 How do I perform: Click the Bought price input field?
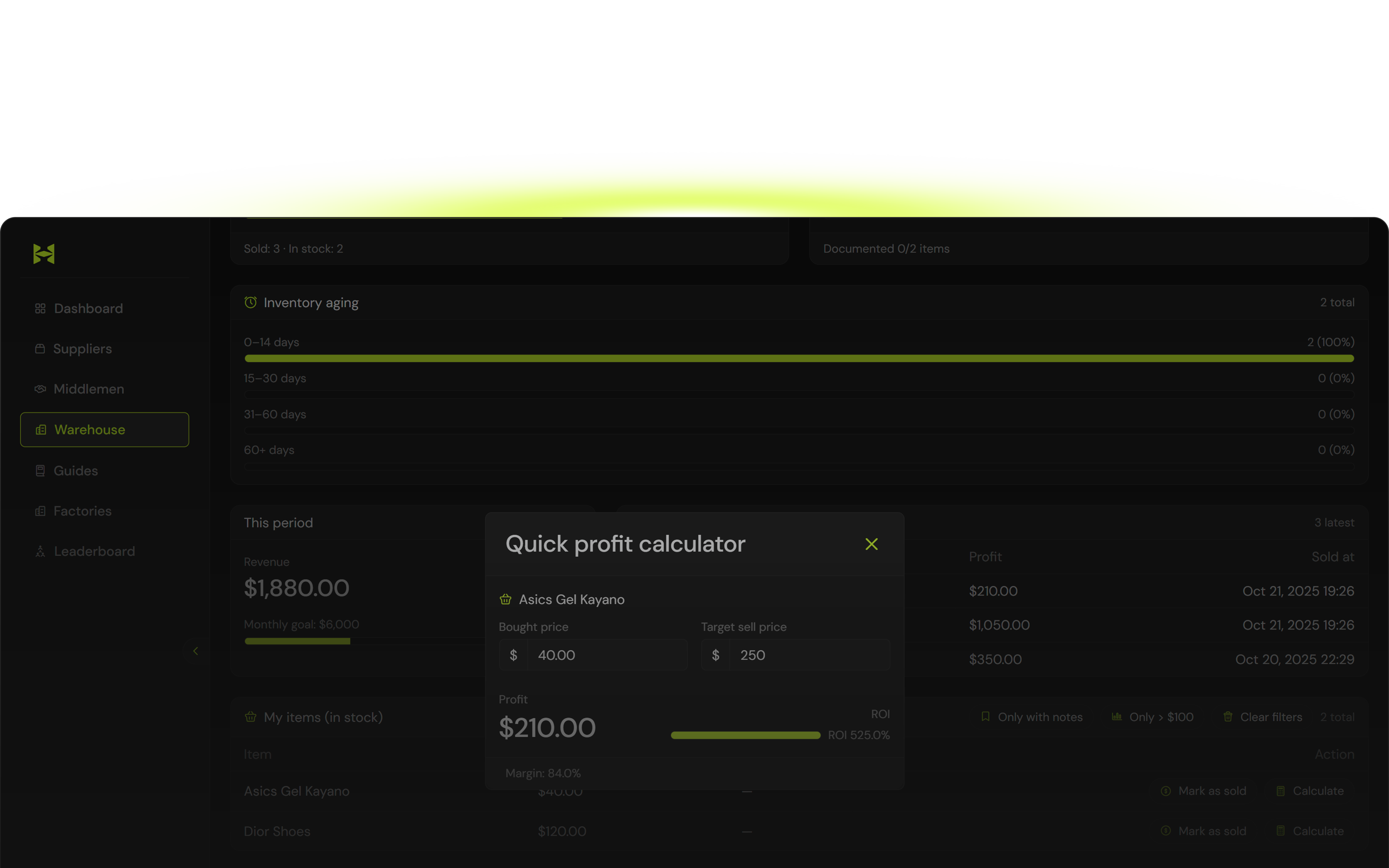(606, 655)
